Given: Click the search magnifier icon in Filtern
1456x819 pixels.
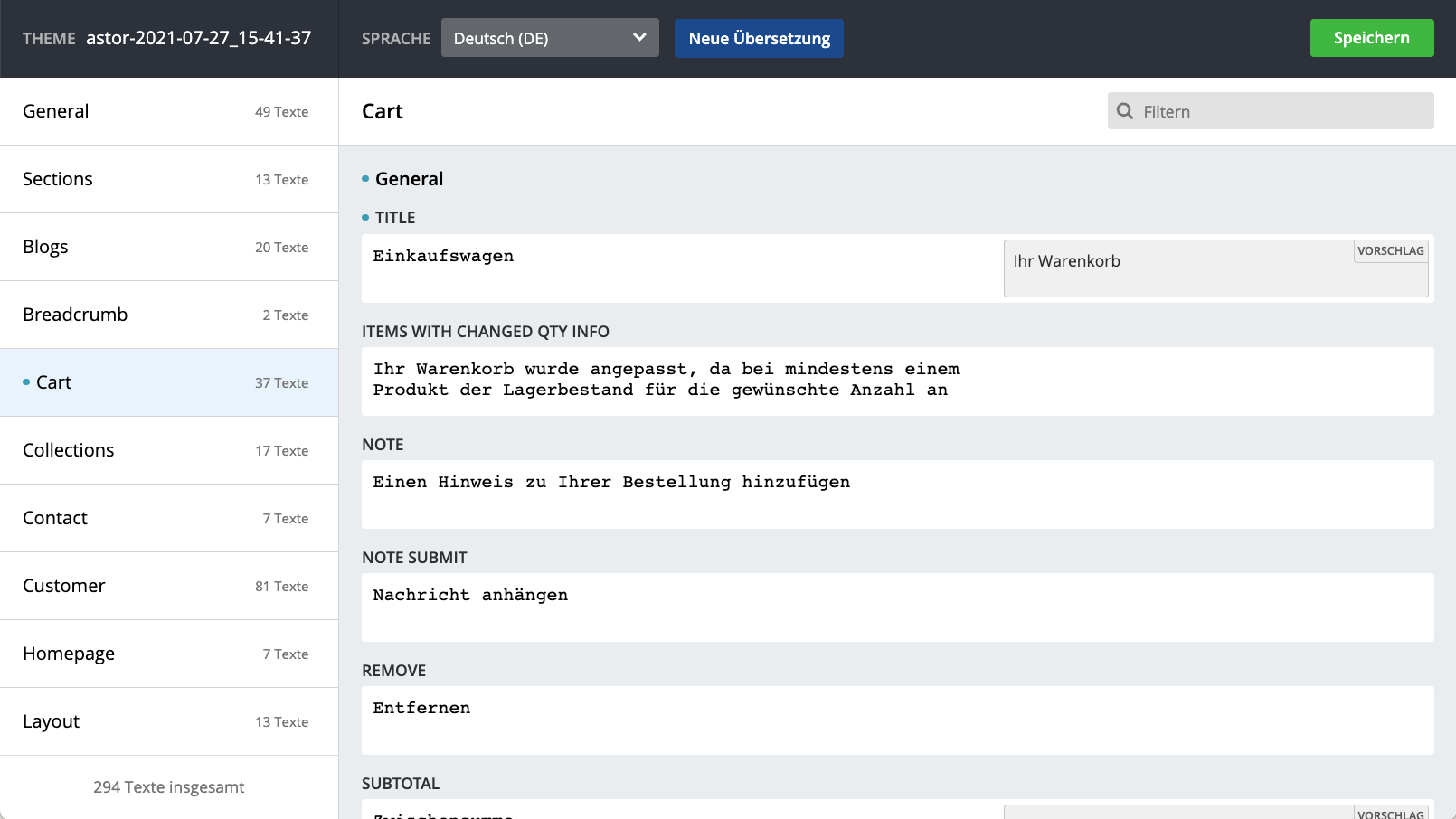Looking at the screenshot, I should point(1125,111).
